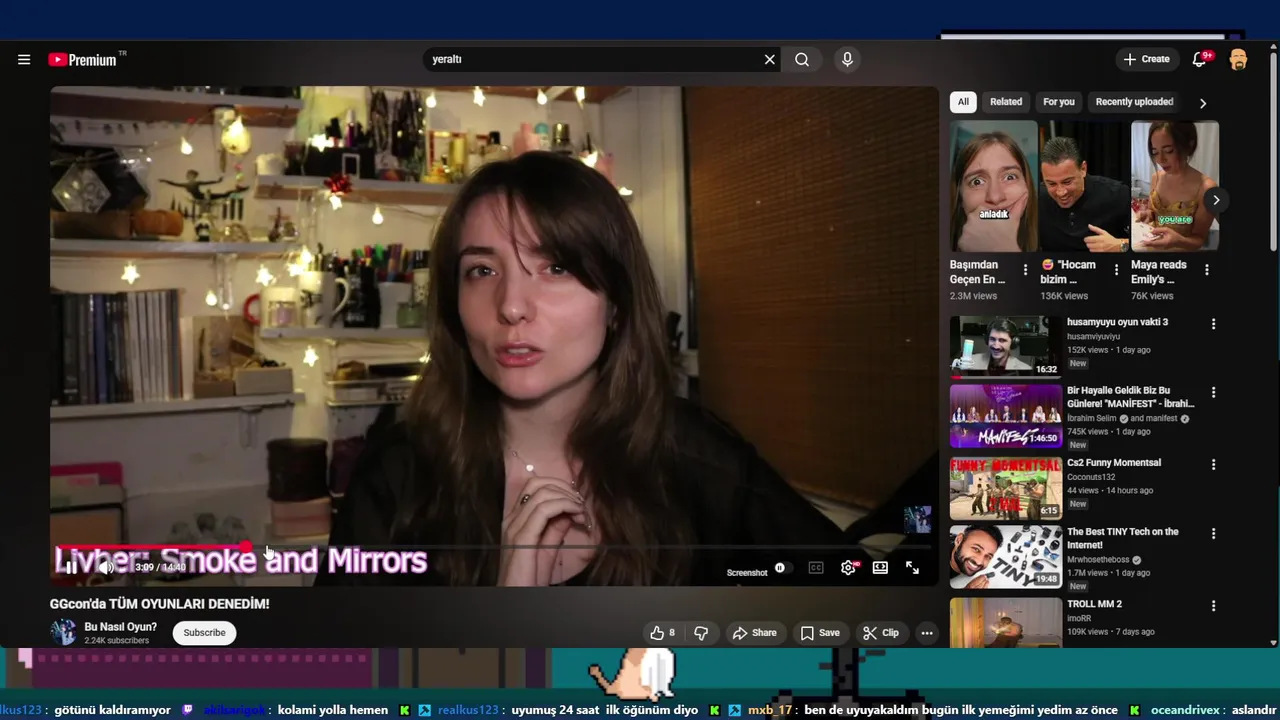
Task: Open options for Bir Hayalle Geldik video
Action: pos(1213,393)
